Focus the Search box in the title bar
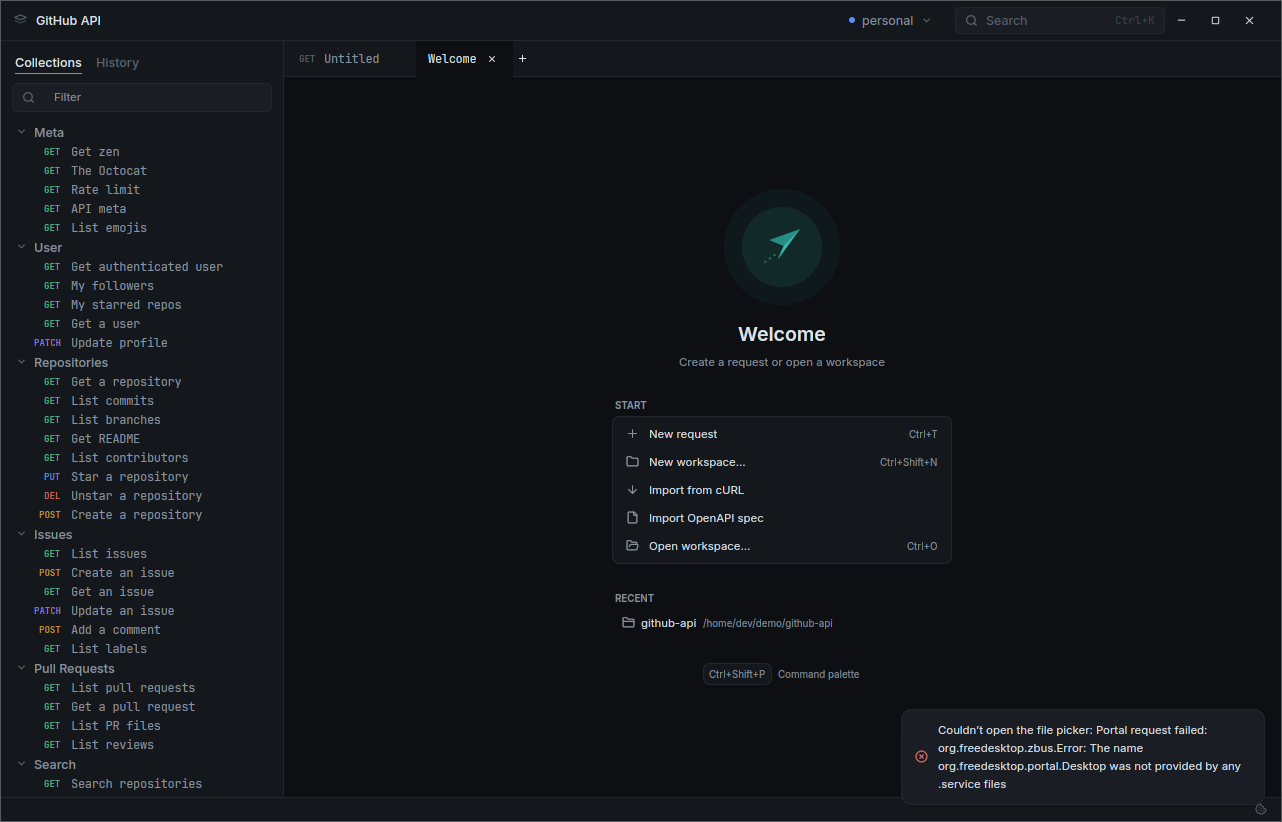1282x822 pixels. tap(1060, 20)
